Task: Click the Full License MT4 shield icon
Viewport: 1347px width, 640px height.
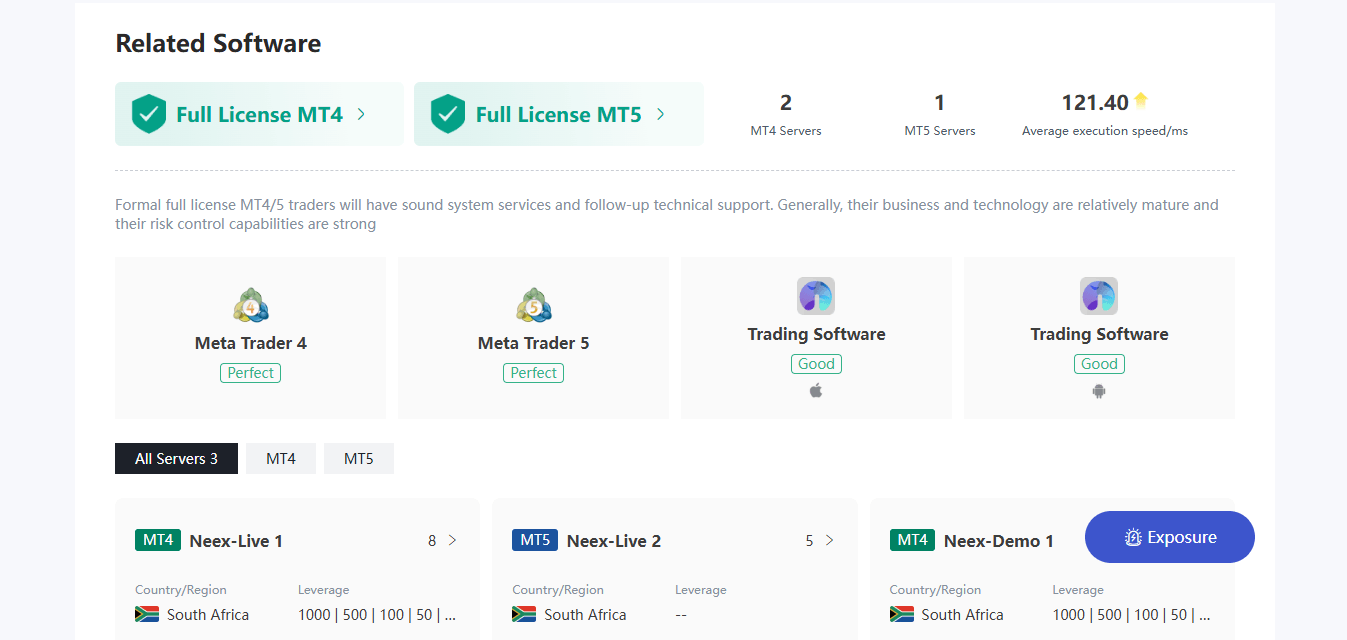Action: coord(149,114)
